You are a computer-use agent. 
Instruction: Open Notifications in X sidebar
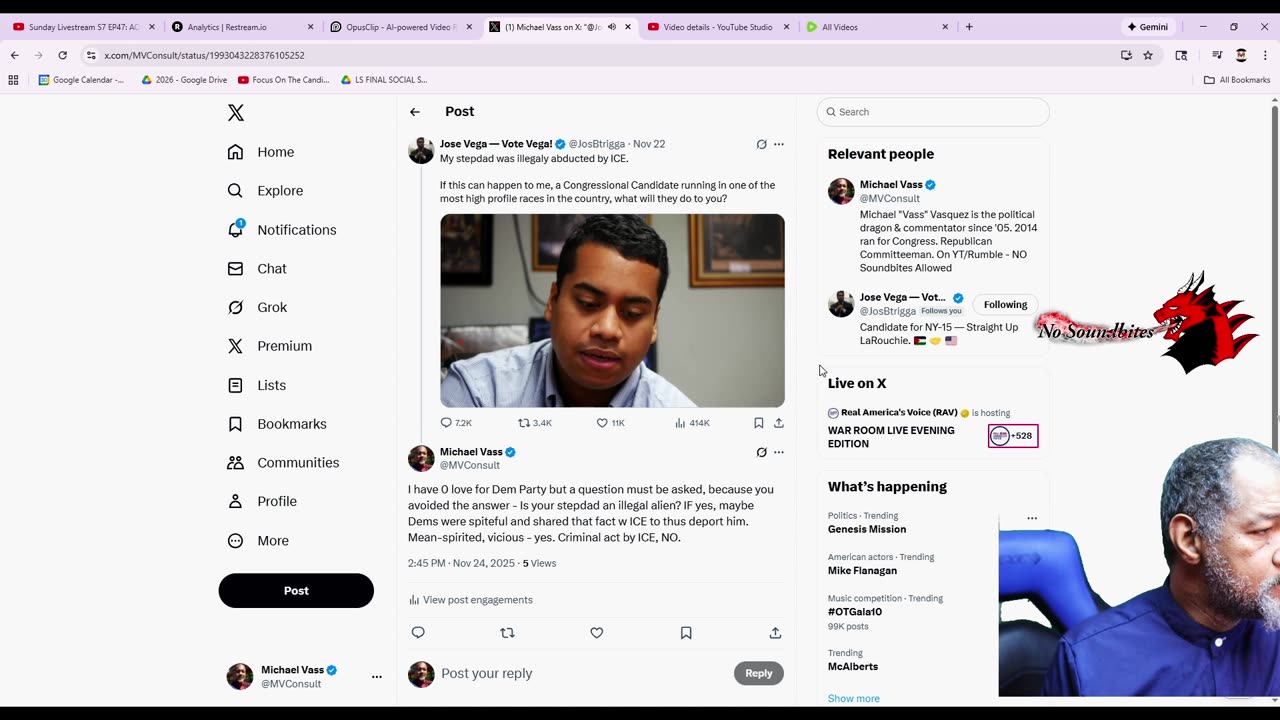282,230
